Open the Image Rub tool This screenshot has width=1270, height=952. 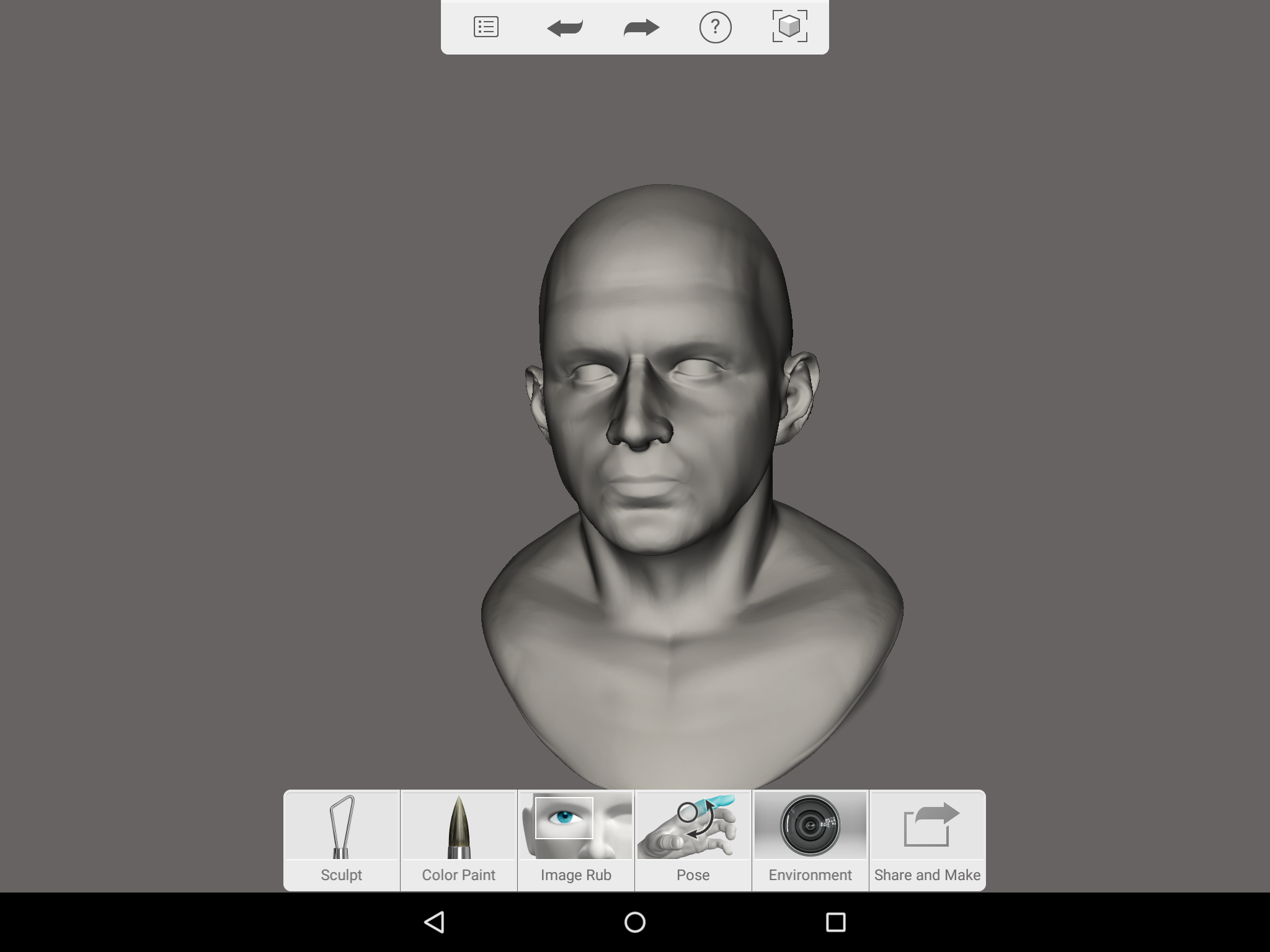coord(576,840)
